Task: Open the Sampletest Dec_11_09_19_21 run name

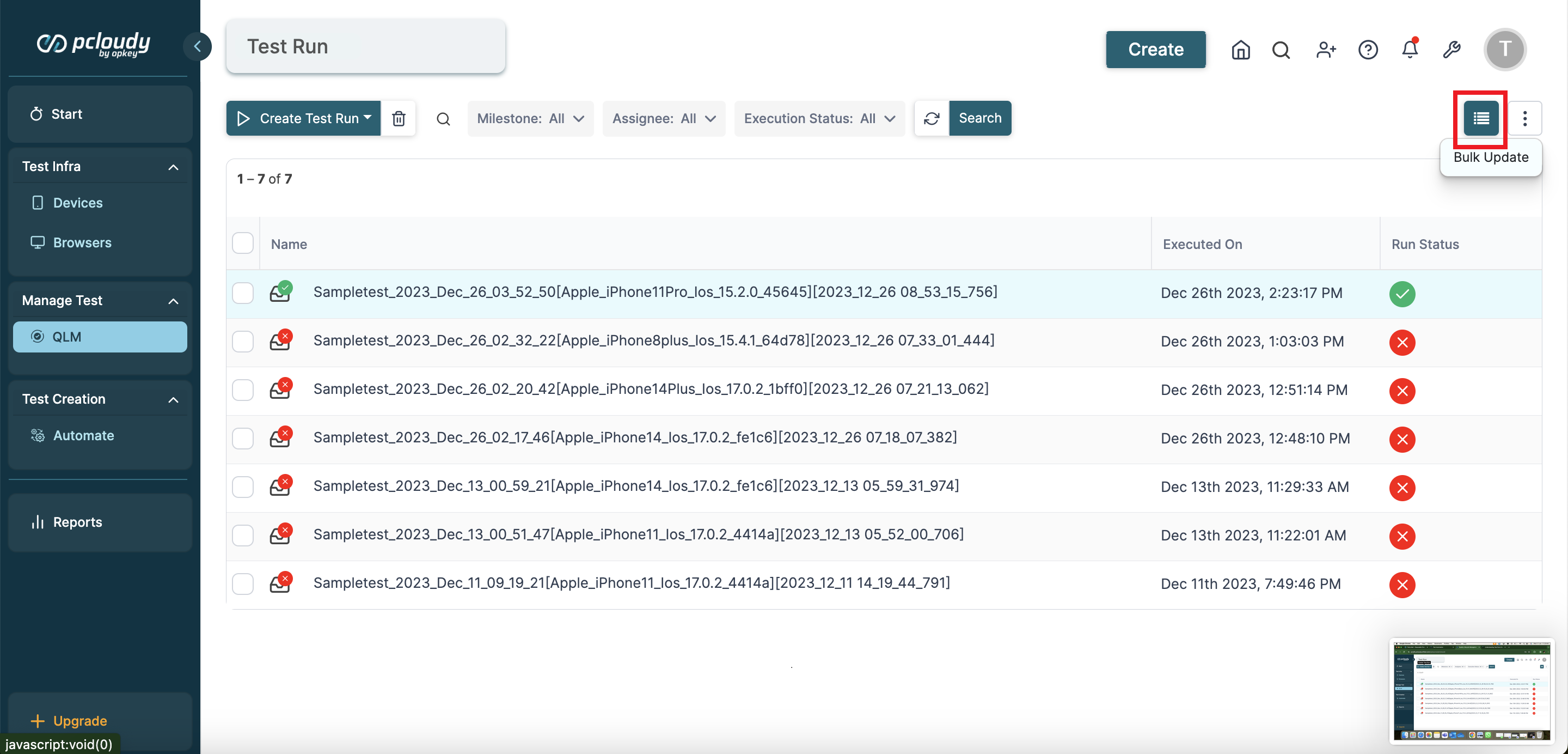Action: point(631,583)
